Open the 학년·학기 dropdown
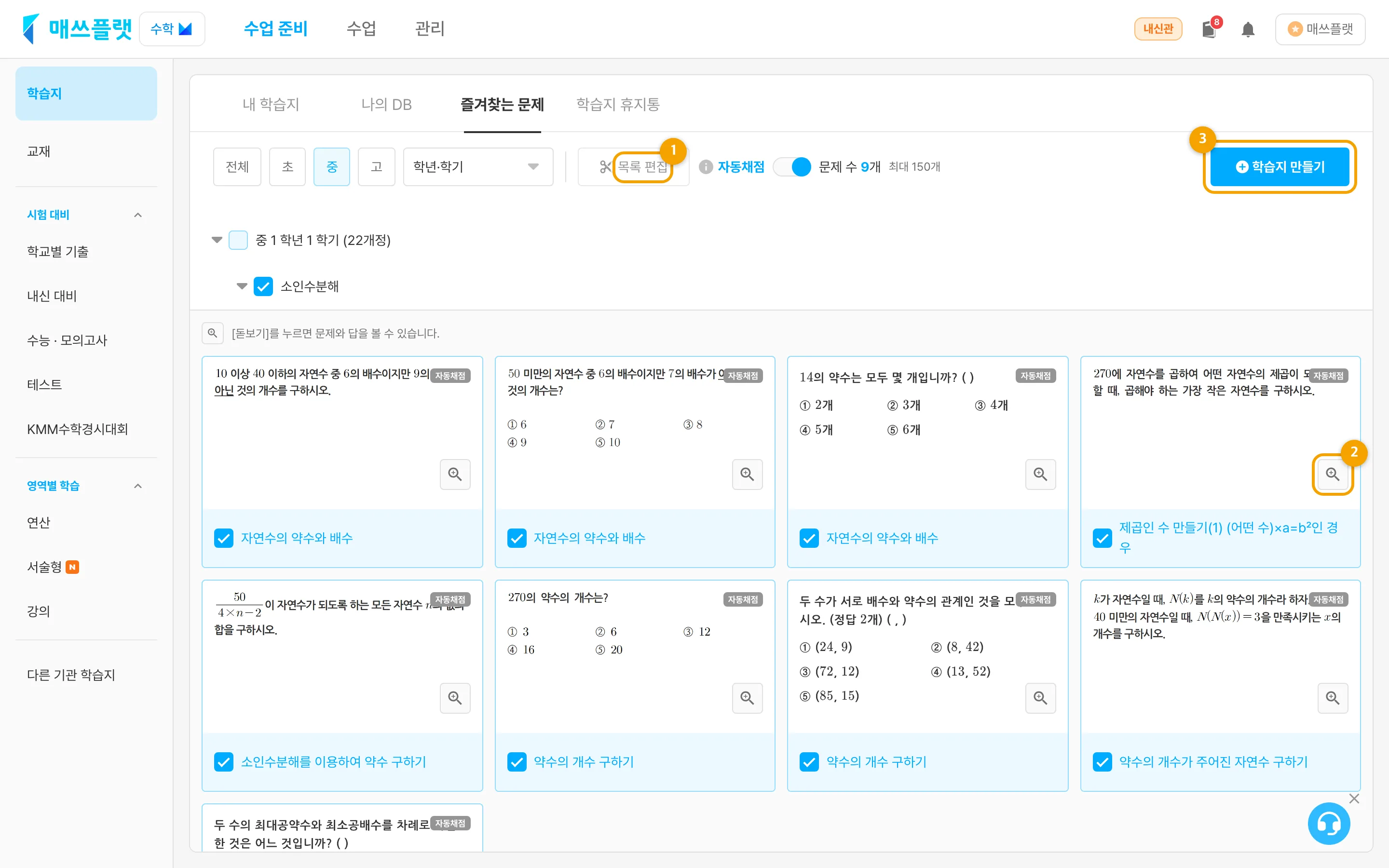 tap(478, 167)
